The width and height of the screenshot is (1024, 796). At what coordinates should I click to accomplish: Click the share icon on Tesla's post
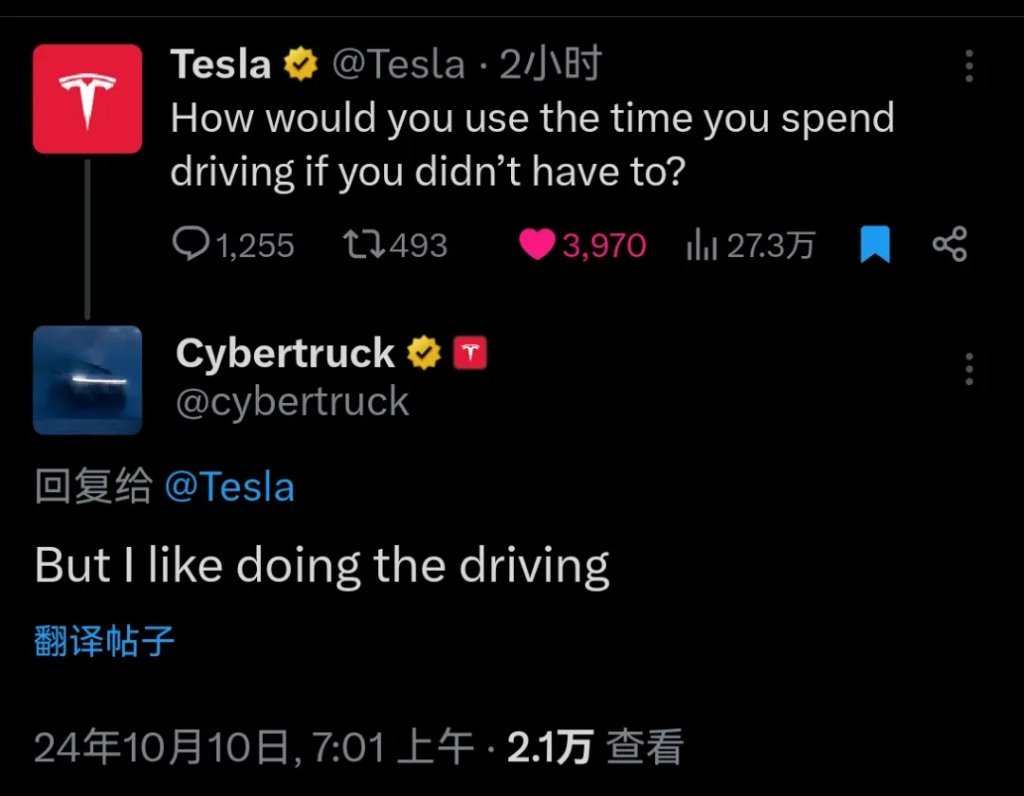pos(949,244)
